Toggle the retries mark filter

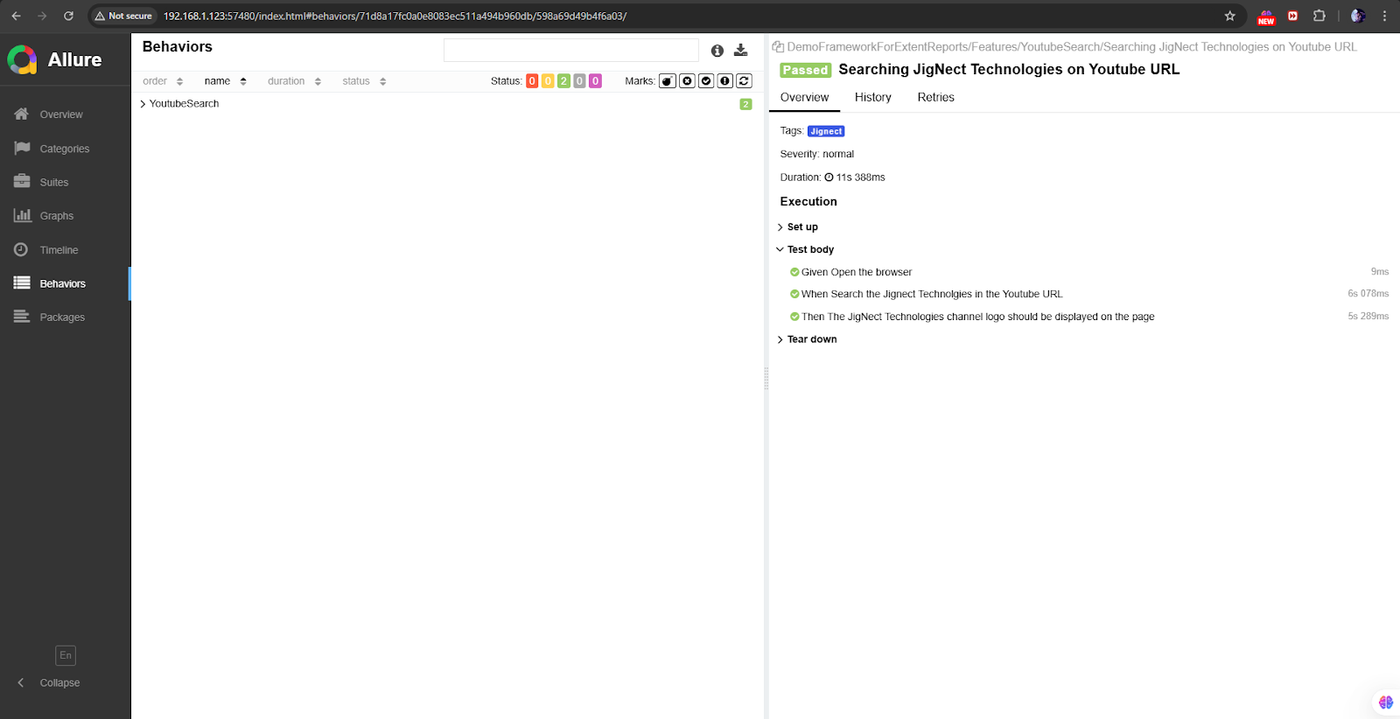[x=744, y=81]
